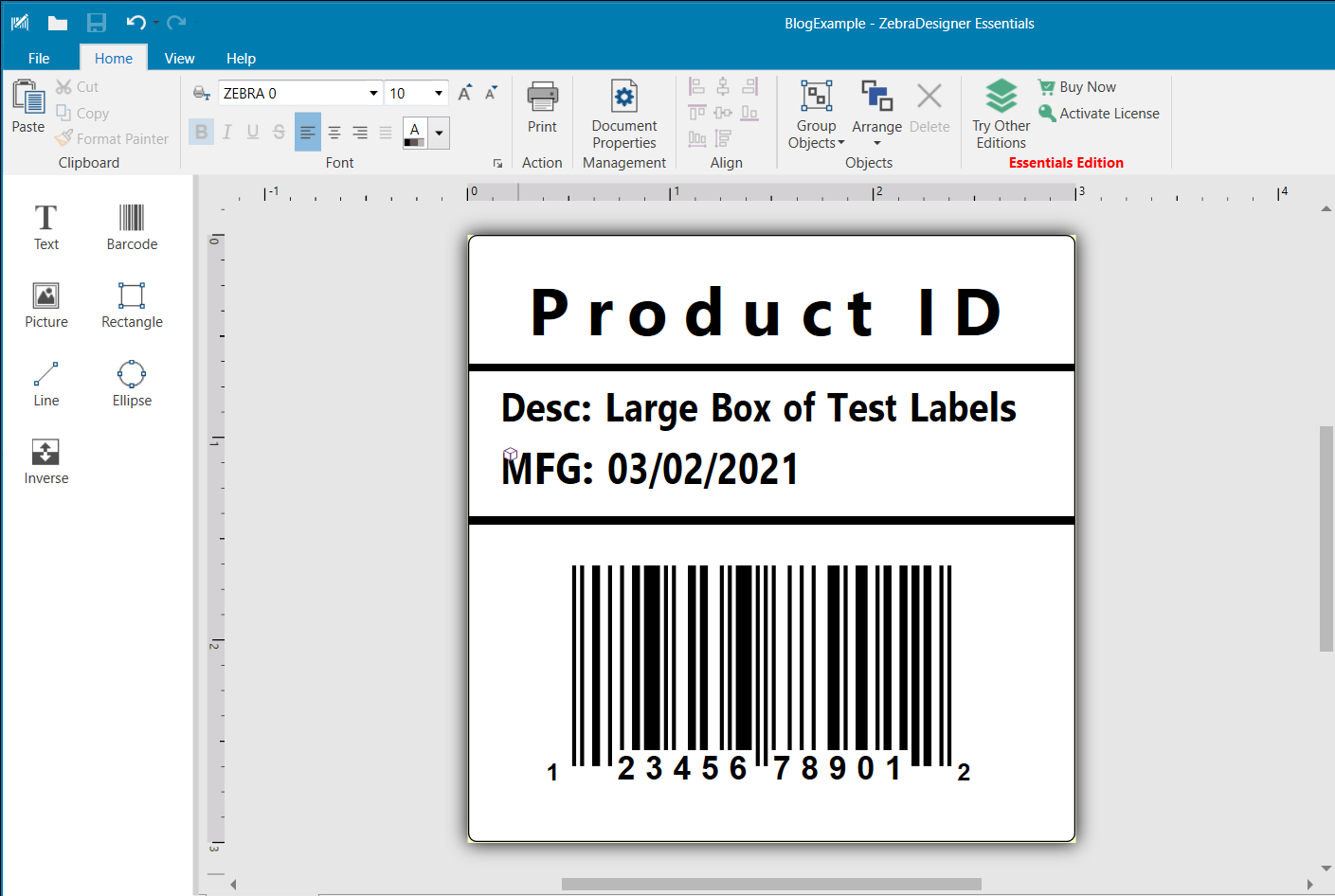Viewport: 1335px width, 896px height.
Task: Select the Rectangle tool
Action: click(x=132, y=305)
